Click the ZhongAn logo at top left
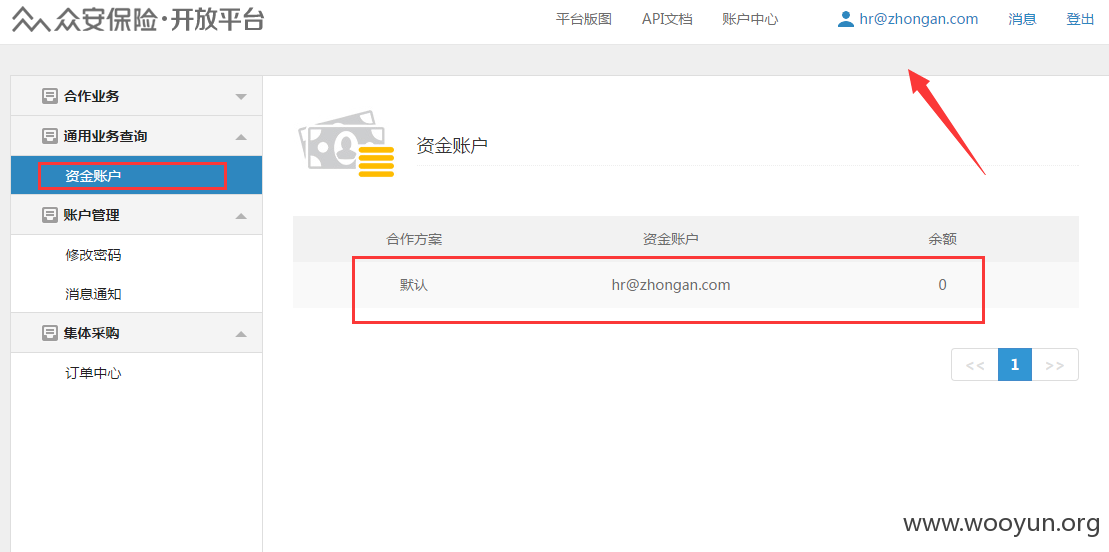 [x=138, y=19]
